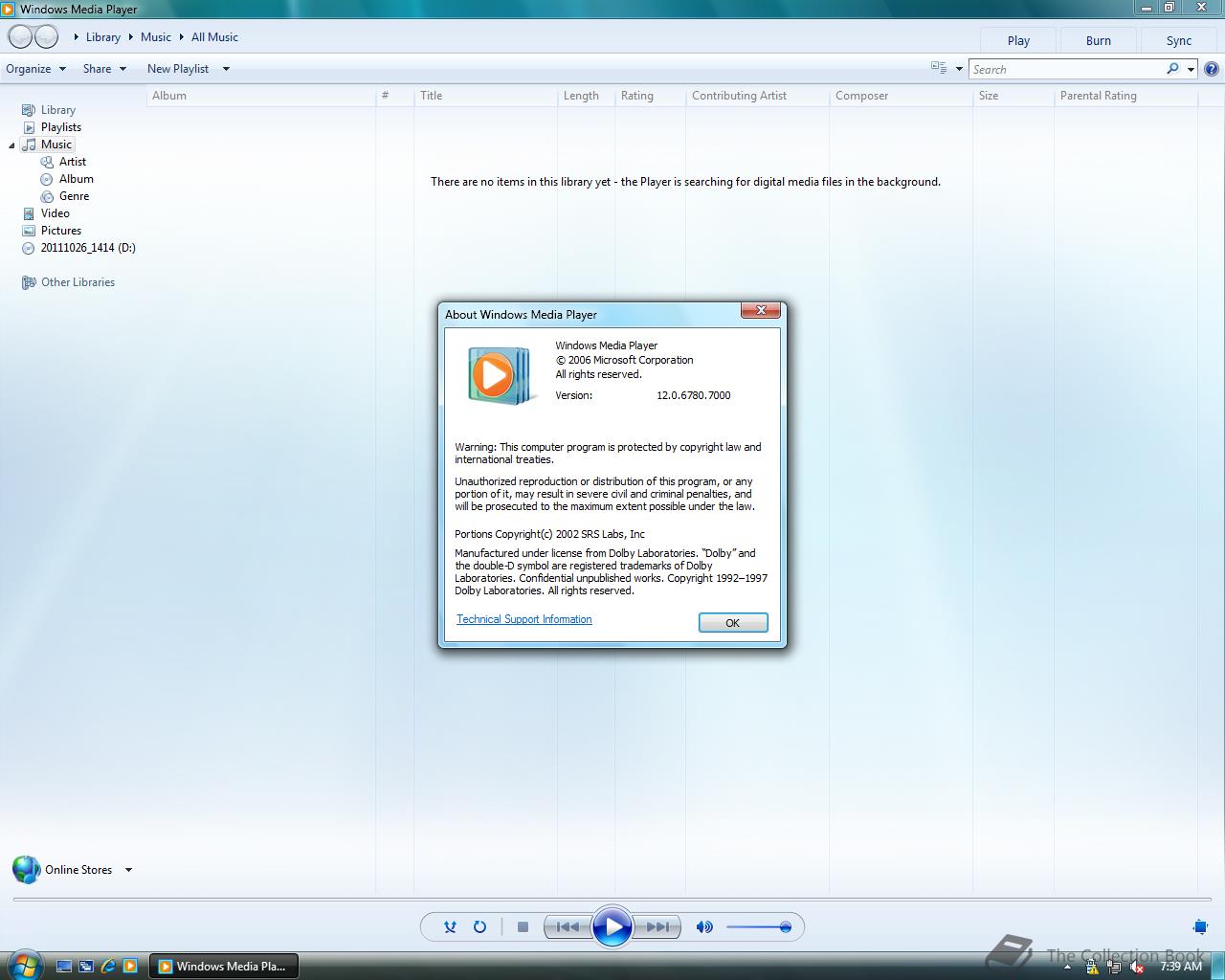Skip to next track
1225x980 pixels.
tap(657, 926)
